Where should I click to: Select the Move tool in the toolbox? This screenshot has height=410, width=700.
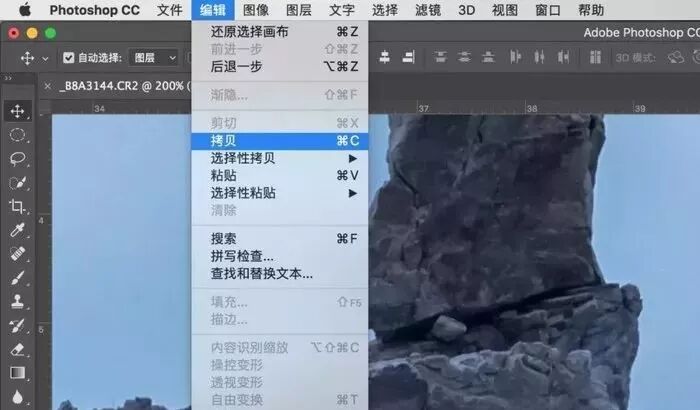(17, 111)
